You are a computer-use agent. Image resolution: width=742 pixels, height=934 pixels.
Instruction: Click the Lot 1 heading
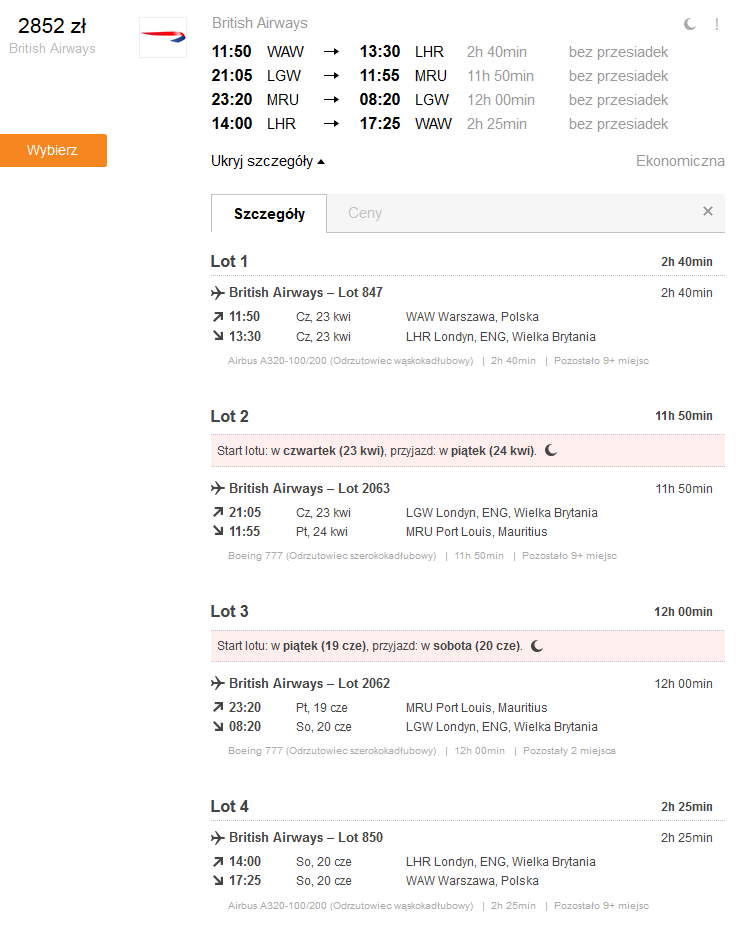229,261
